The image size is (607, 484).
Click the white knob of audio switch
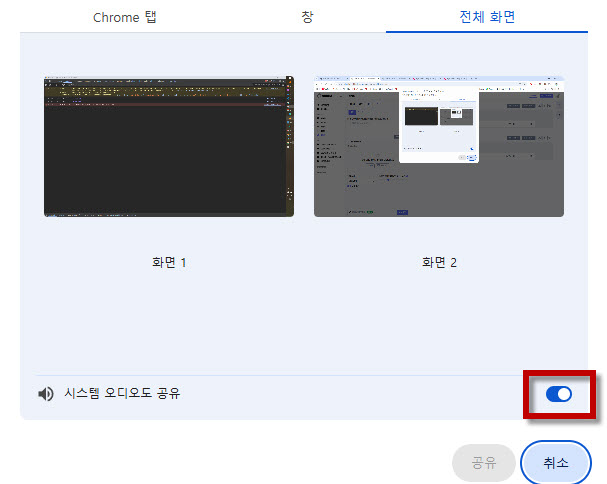coord(564,394)
